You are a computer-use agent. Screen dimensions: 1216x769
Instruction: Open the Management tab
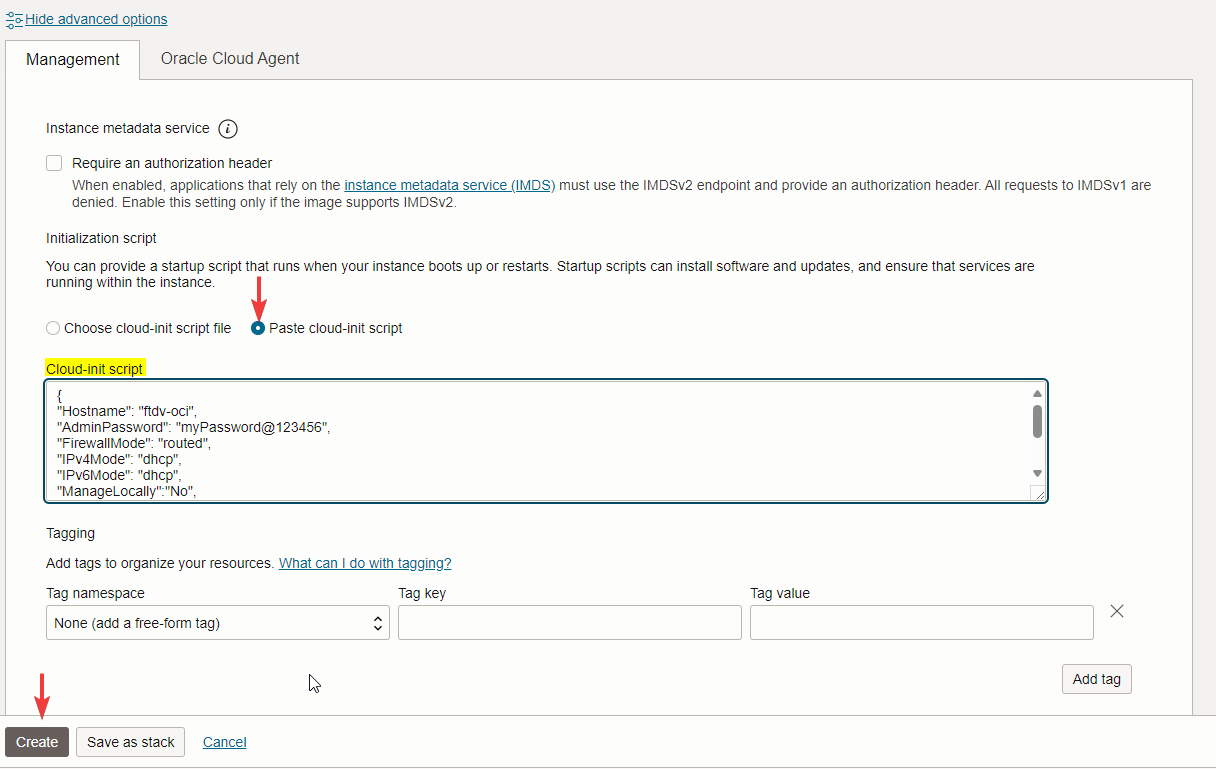(x=73, y=59)
